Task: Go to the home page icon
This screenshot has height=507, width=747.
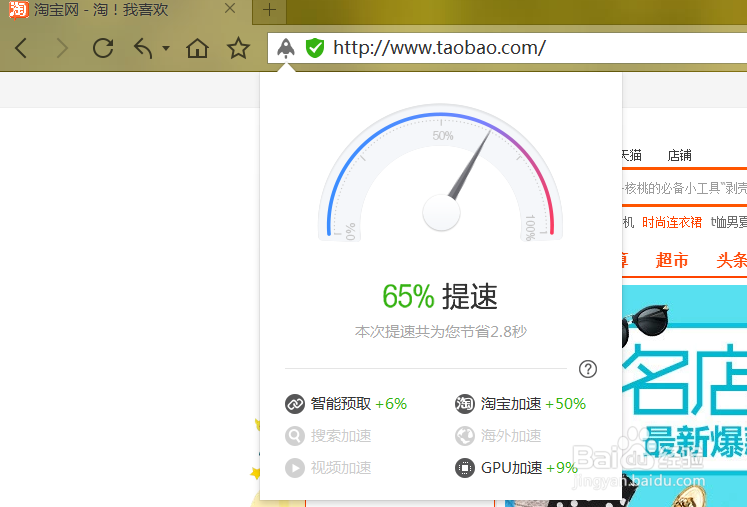Action: [x=197, y=48]
